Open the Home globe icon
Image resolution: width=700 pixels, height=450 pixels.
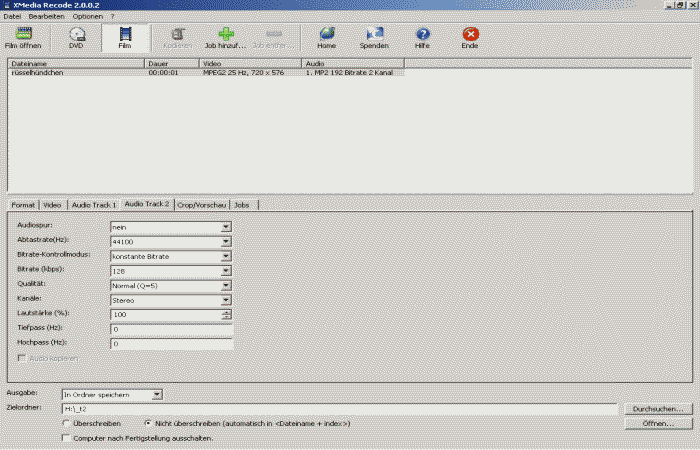[326, 35]
